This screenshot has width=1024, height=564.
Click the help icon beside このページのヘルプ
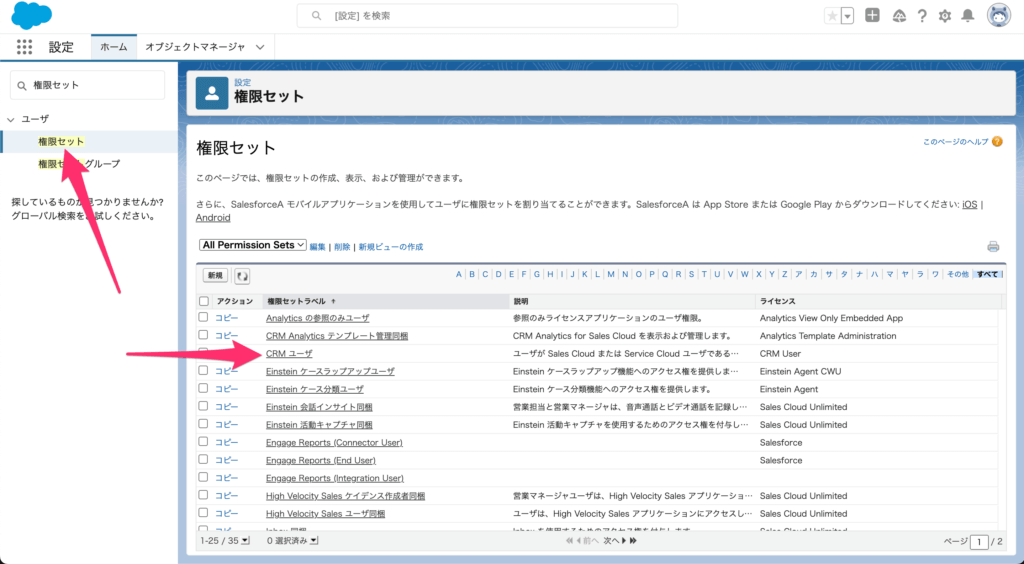(997, 142)
